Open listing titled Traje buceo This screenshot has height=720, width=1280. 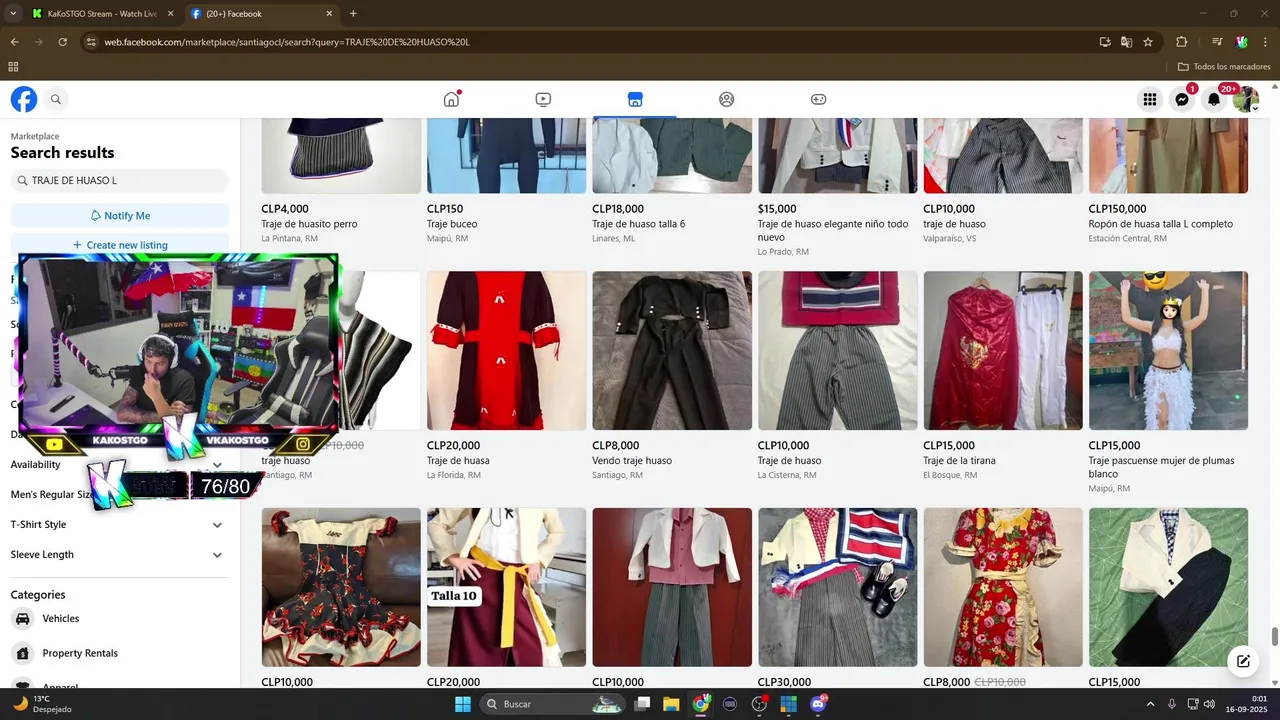click(x=452, y=224)
